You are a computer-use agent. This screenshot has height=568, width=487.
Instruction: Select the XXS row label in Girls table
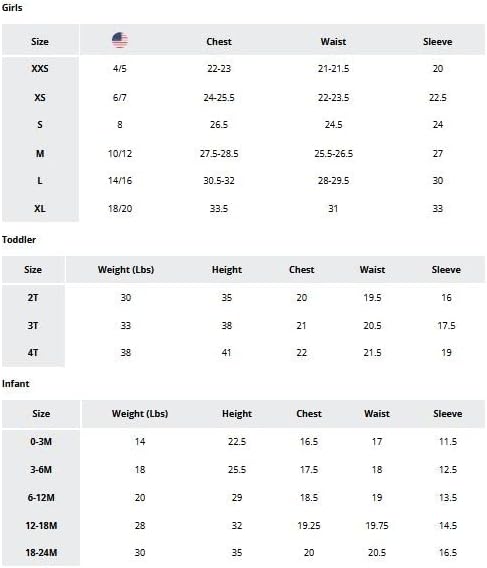[40, 68]
